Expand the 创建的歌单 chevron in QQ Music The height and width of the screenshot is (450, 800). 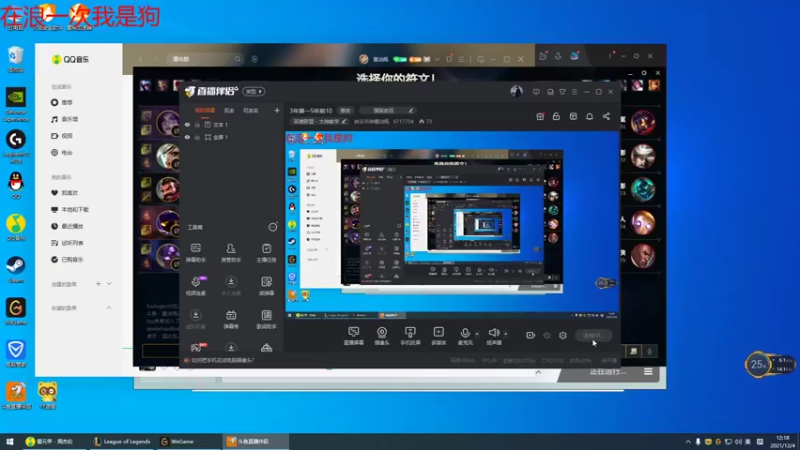(x=109, y=284)
